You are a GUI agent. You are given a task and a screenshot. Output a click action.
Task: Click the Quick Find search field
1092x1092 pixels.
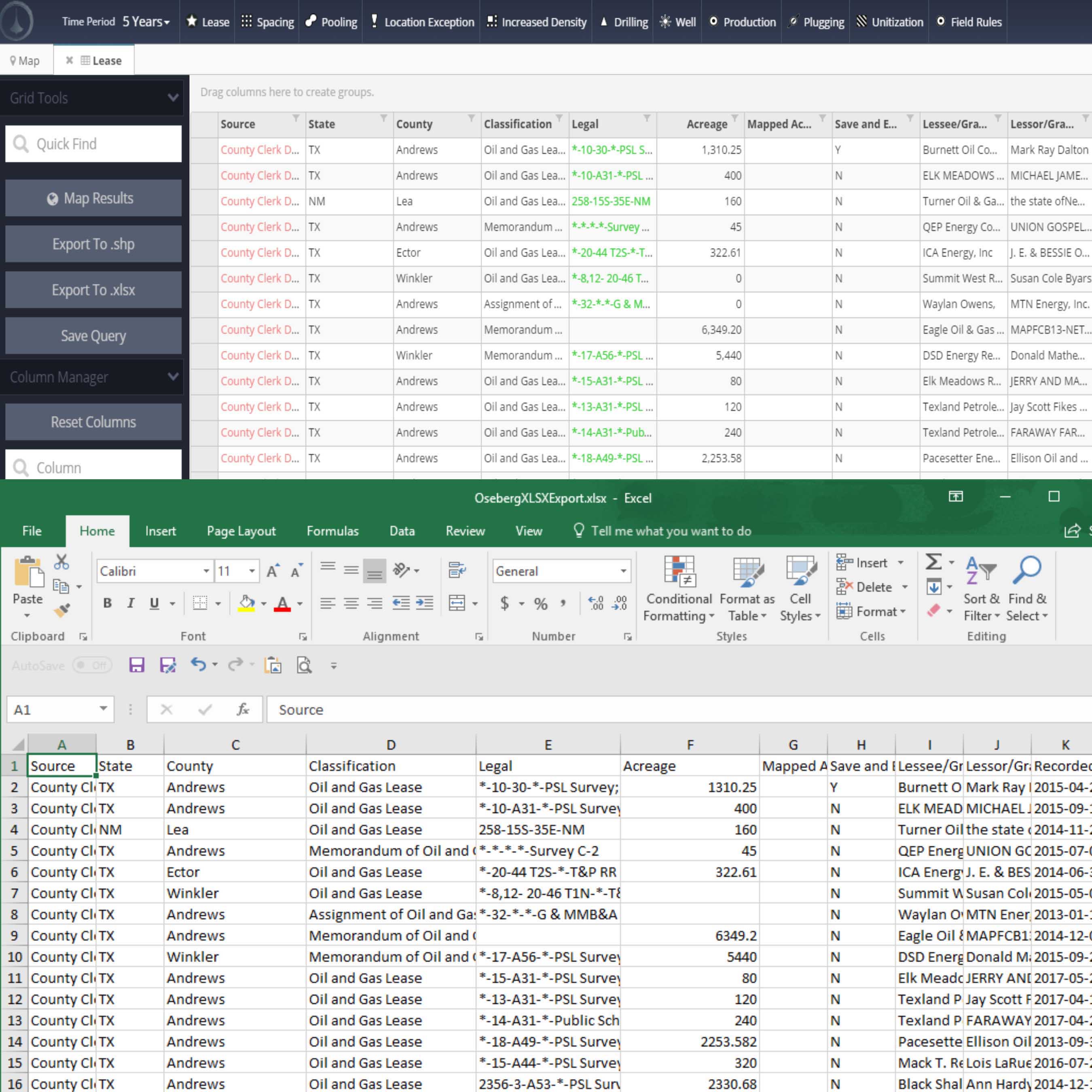(x=93, y=144)
